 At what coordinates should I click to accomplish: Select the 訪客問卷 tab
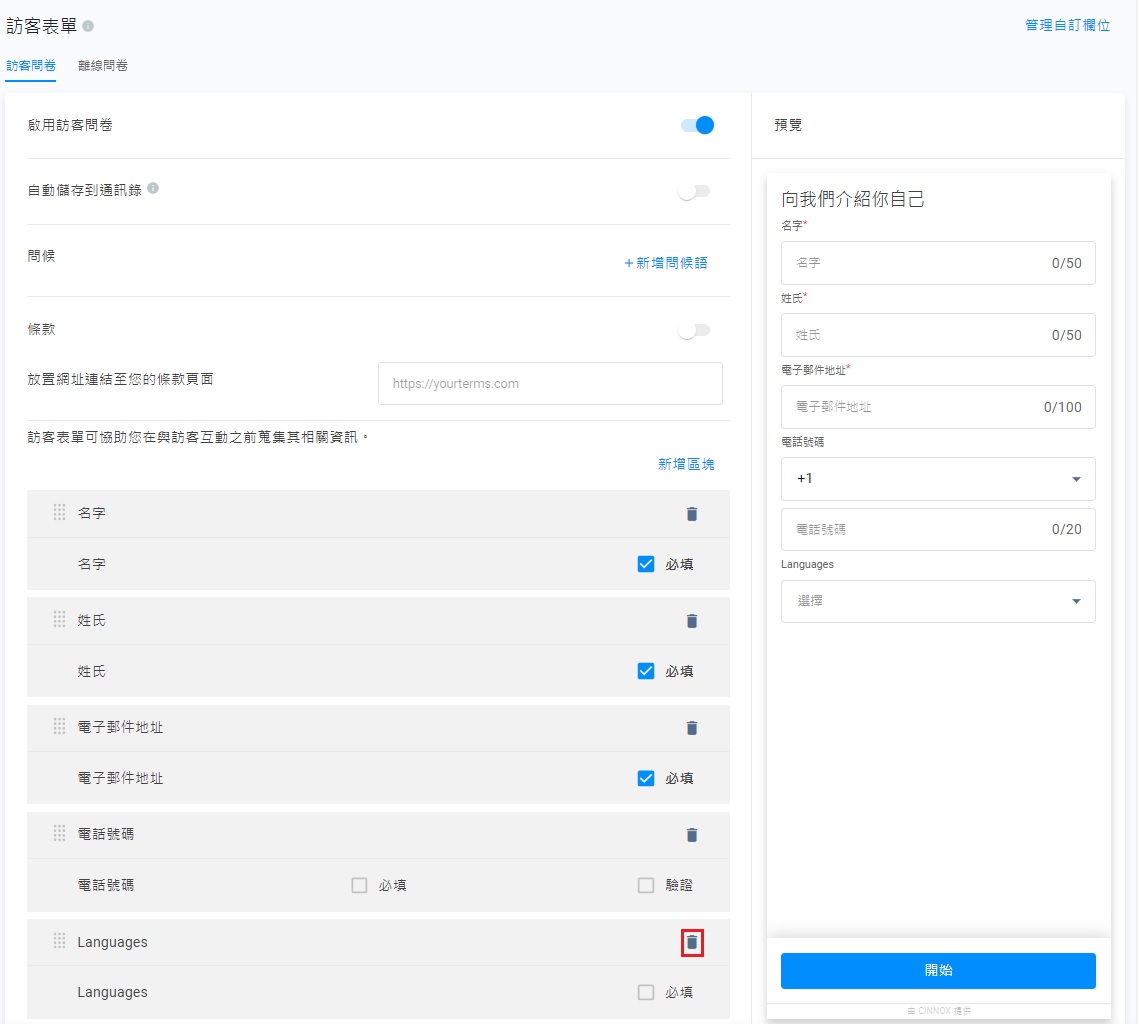[30, 66]
